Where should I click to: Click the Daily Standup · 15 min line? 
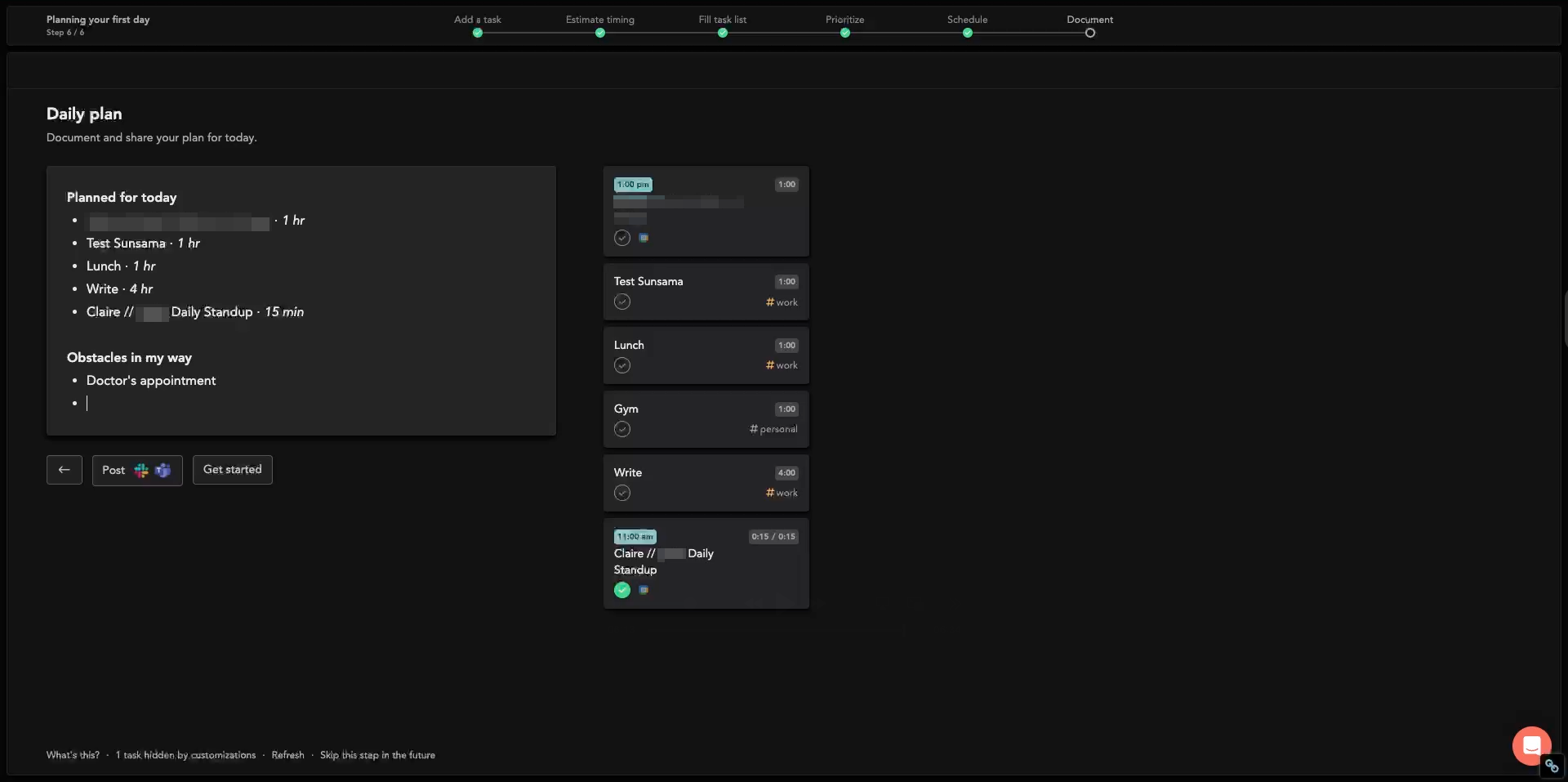pos(195,312)
